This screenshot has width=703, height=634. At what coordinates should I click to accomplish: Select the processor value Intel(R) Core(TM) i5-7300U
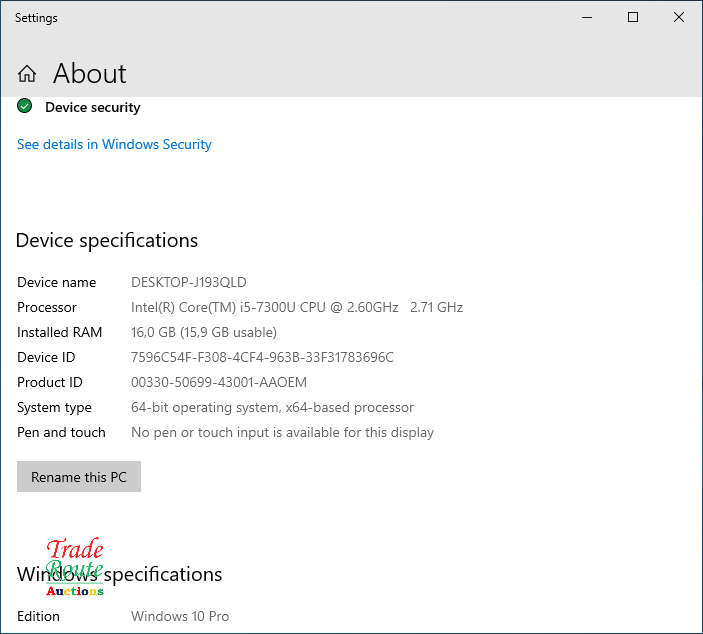click(x=297, y=307)
